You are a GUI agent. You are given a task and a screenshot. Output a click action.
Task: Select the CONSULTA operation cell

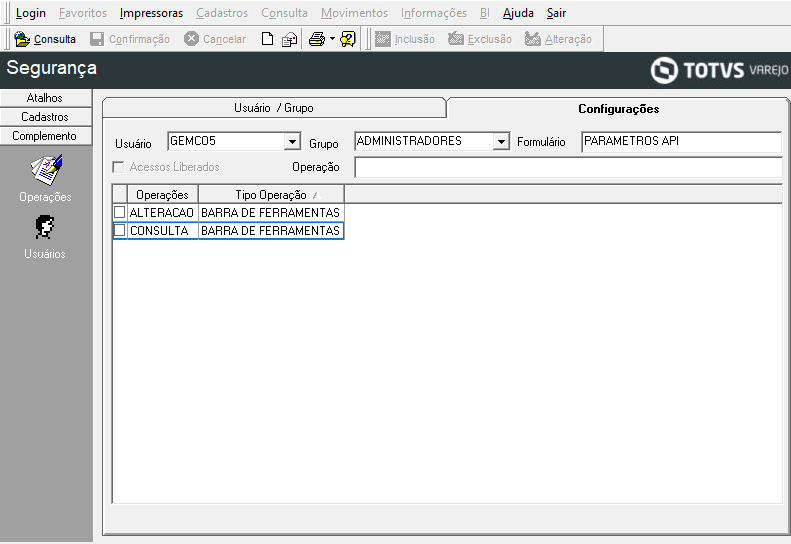162,231
